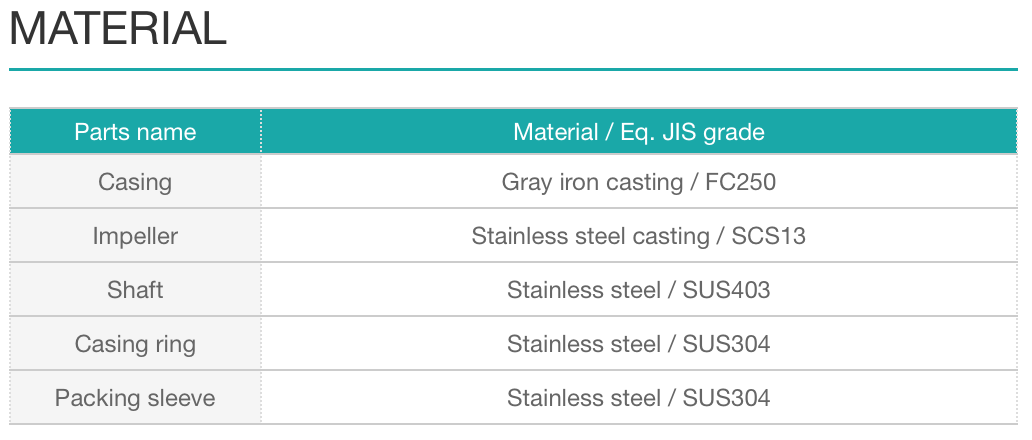Viewport: 1032px width, 440px height.
Task: Click the teal divider line under MATERIAL
Action: [512, 70]
